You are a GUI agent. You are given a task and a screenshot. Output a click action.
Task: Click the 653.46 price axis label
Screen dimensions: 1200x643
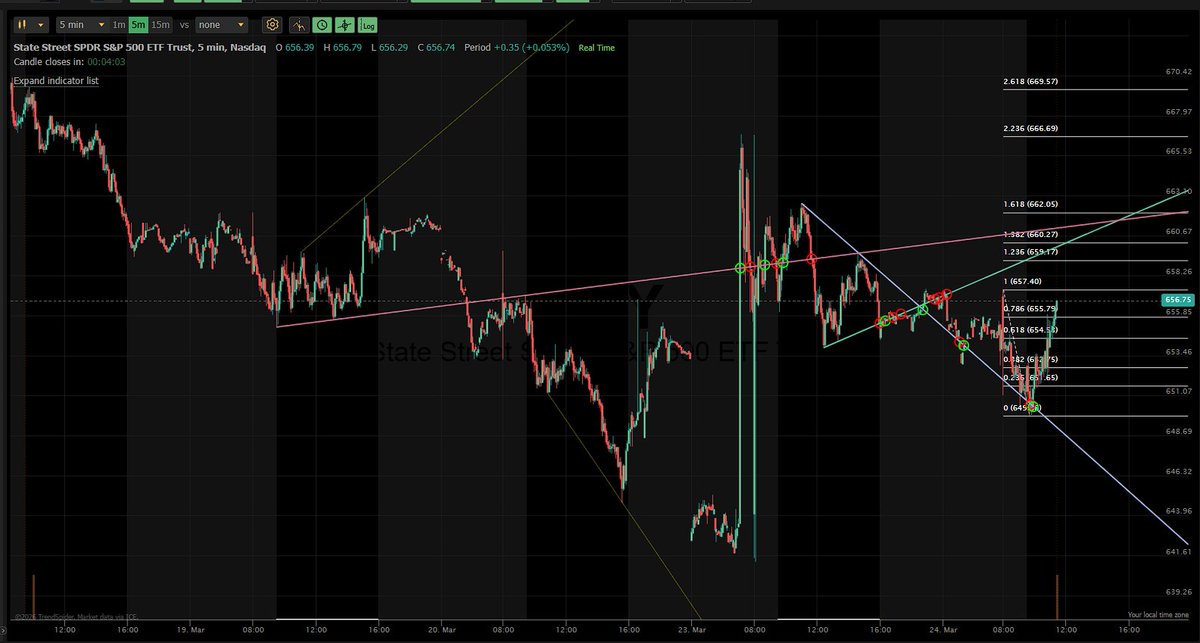coord(1178,352)
